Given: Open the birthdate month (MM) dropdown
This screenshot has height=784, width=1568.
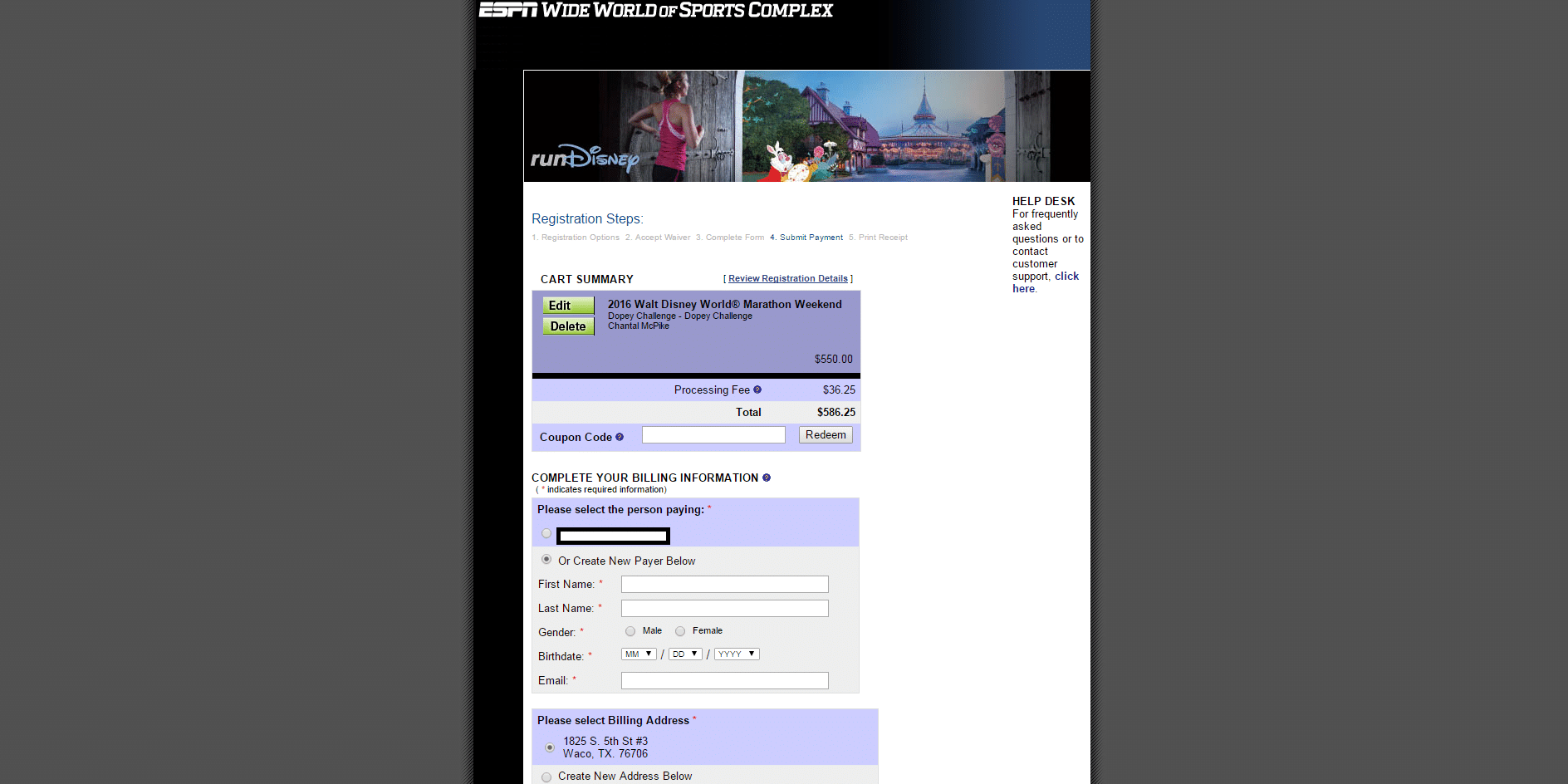Looking at the screenshot, I should (x=639, y=654).
